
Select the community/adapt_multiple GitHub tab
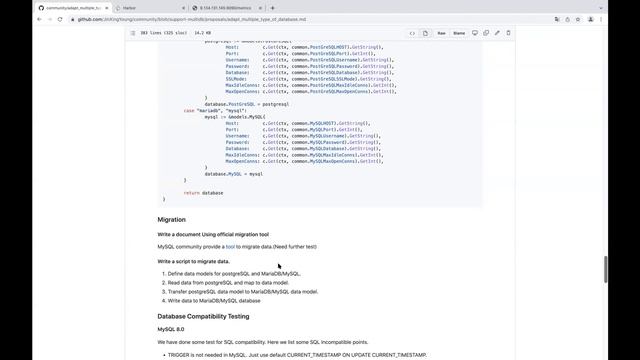[x=73, y=8]
